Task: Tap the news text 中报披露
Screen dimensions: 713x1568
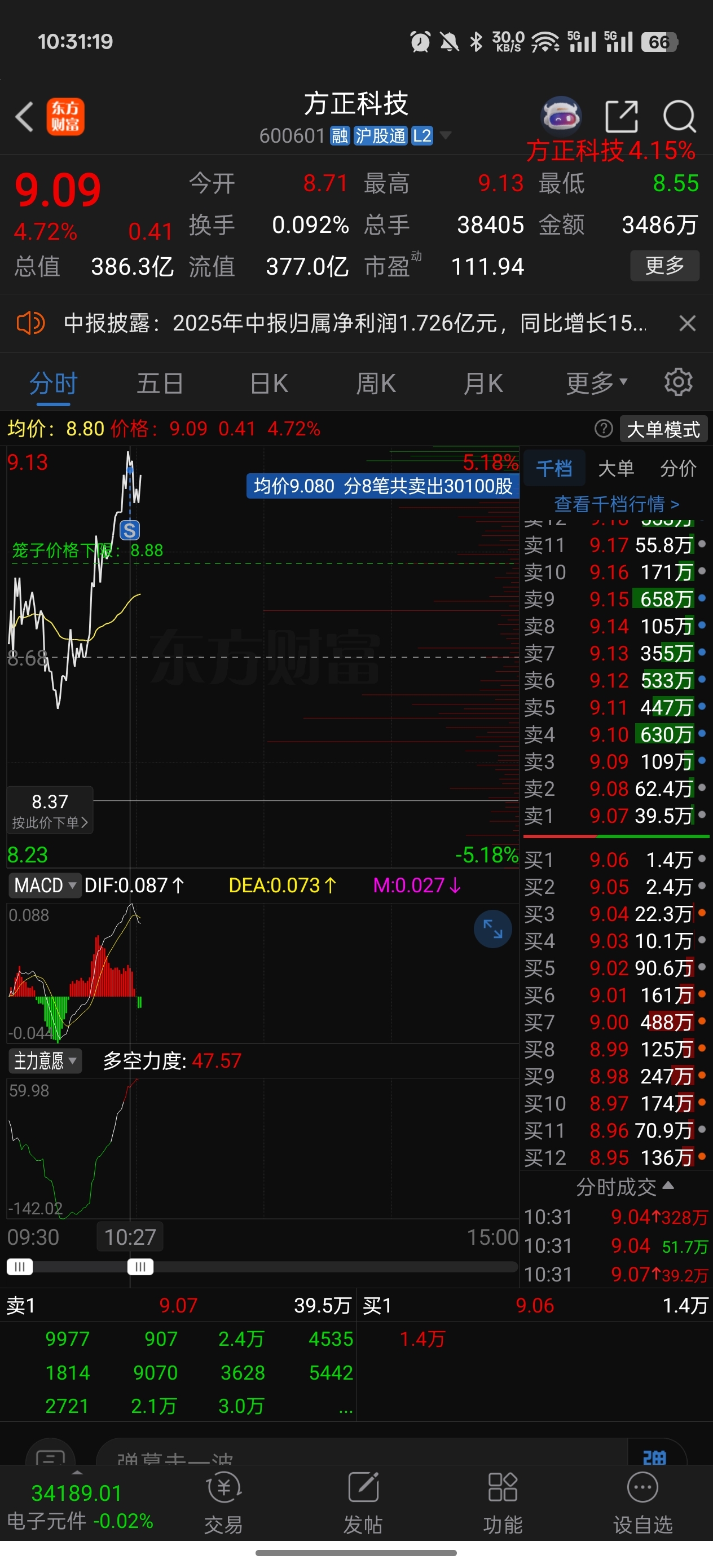Action: click(354, 323)
